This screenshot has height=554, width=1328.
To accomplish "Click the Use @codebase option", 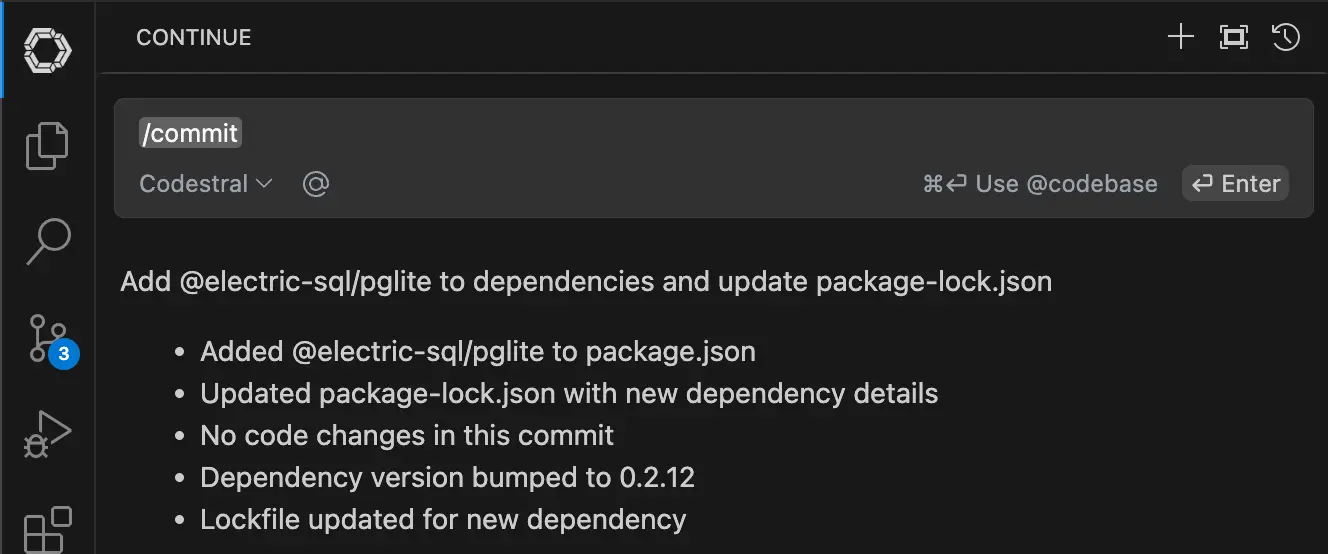I will pos(1040,184).
